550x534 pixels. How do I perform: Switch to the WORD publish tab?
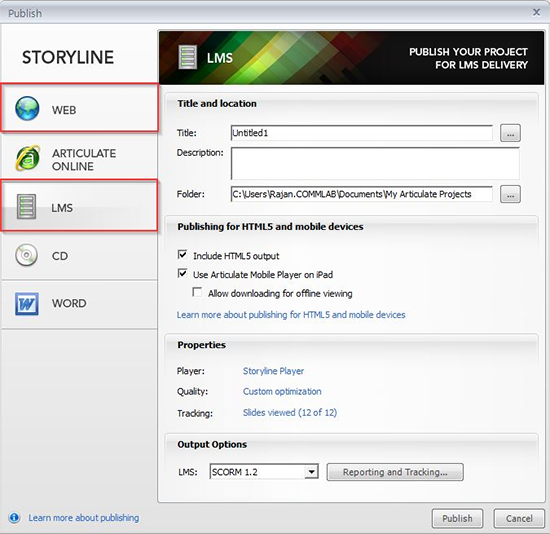pyautogui.click(x=80, y=304)
